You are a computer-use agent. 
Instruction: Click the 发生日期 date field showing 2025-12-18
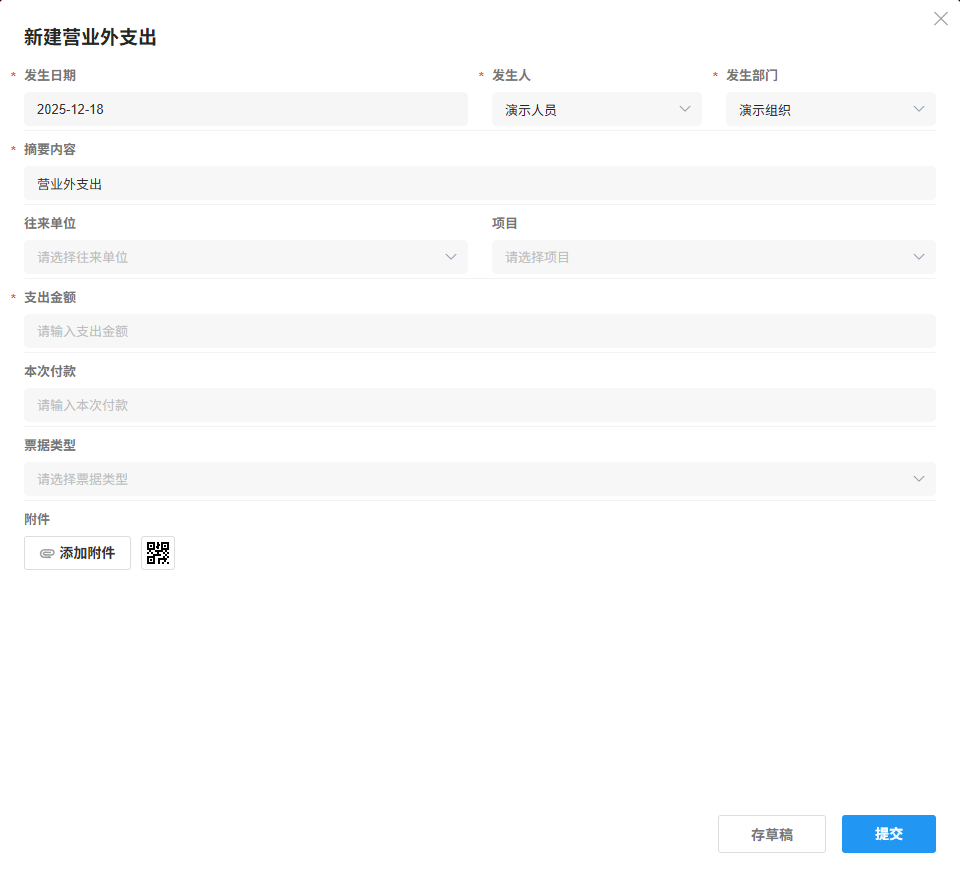[245, 109]
